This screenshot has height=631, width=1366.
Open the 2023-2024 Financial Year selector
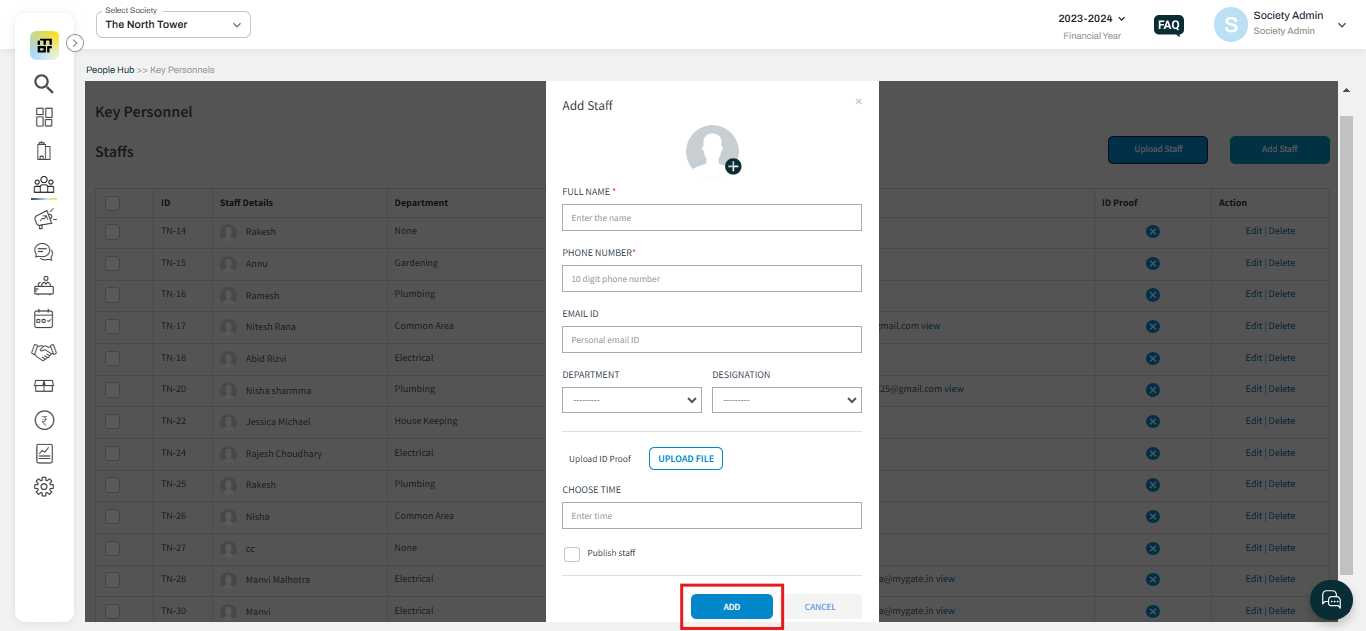pyautogui.click(x=1091, y=17)
